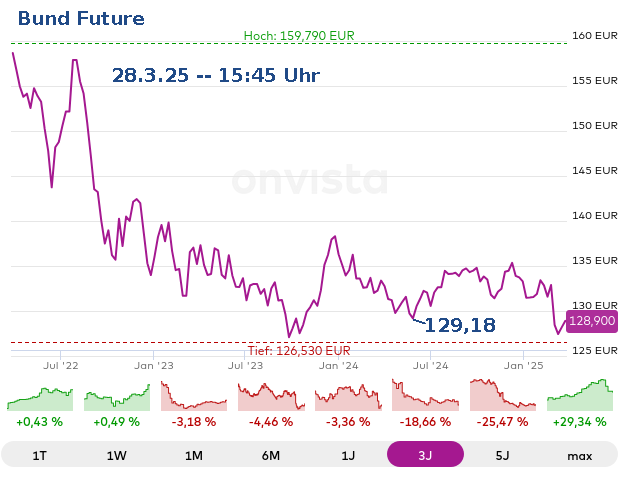
Task: Click the Bund Future chart title
Action: pyautogui.click(x=81, y=19)
